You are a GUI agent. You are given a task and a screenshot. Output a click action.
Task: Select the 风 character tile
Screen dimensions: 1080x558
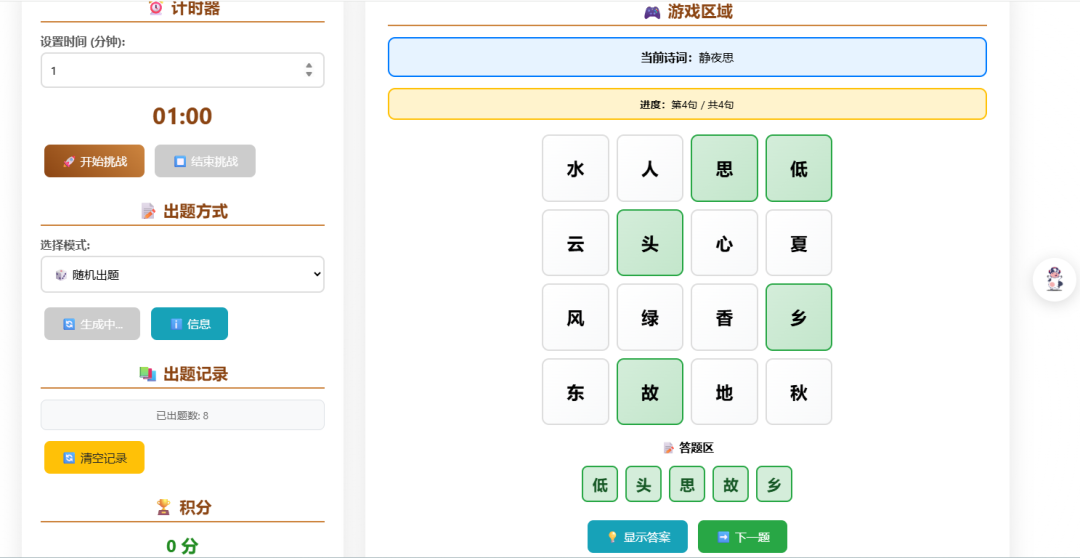coord(576,317)
